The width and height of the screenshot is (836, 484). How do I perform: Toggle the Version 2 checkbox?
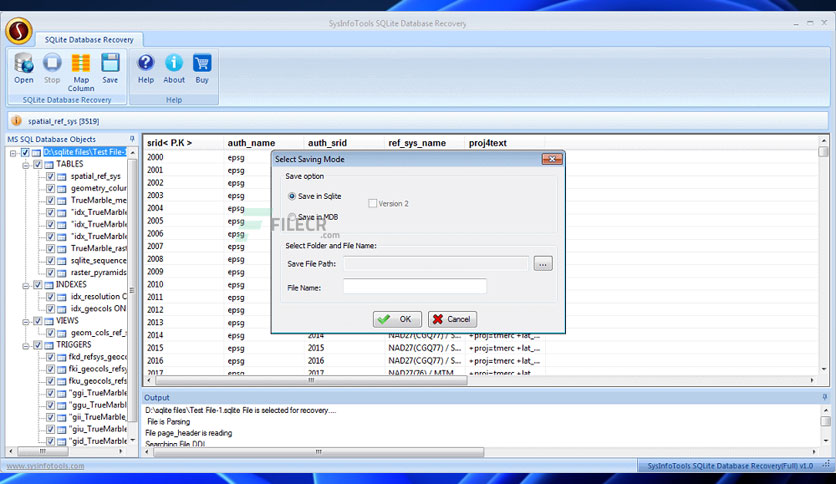373,203
